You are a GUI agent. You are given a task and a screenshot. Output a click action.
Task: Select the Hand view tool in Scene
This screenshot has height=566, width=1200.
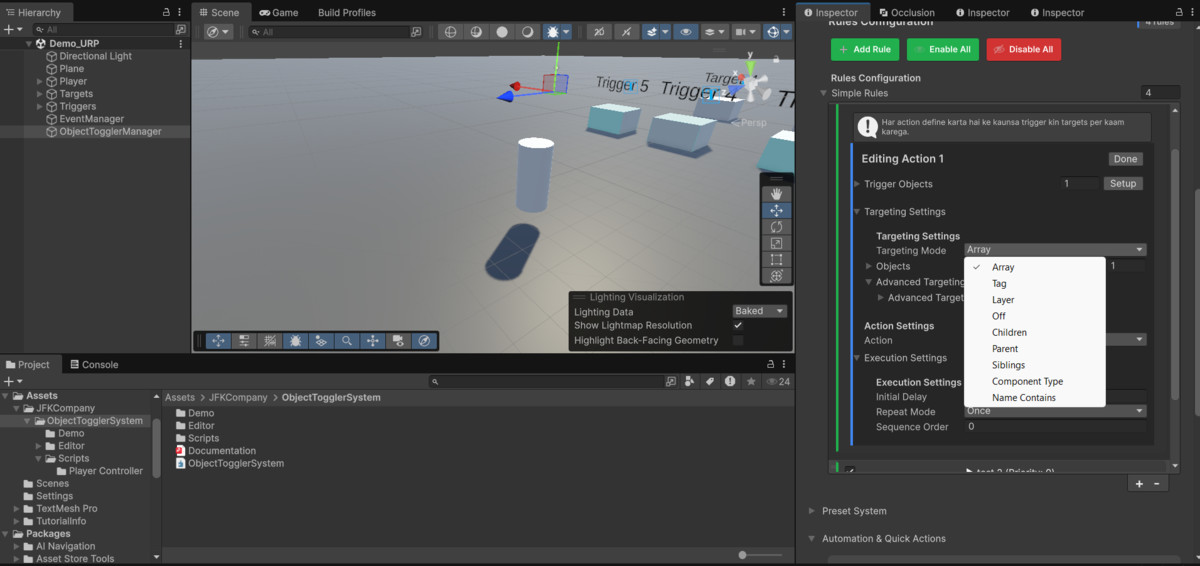click(x=776, y=194)
